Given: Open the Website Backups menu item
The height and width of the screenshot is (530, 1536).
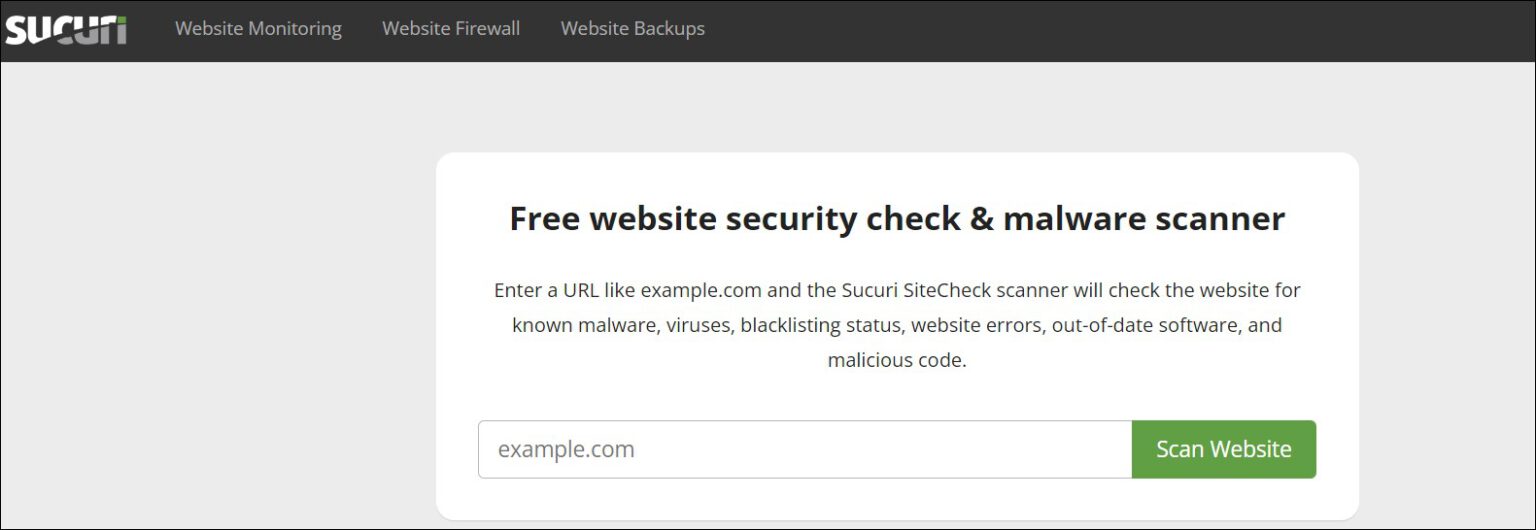Looking at the screenshot, I should point(633,29).
